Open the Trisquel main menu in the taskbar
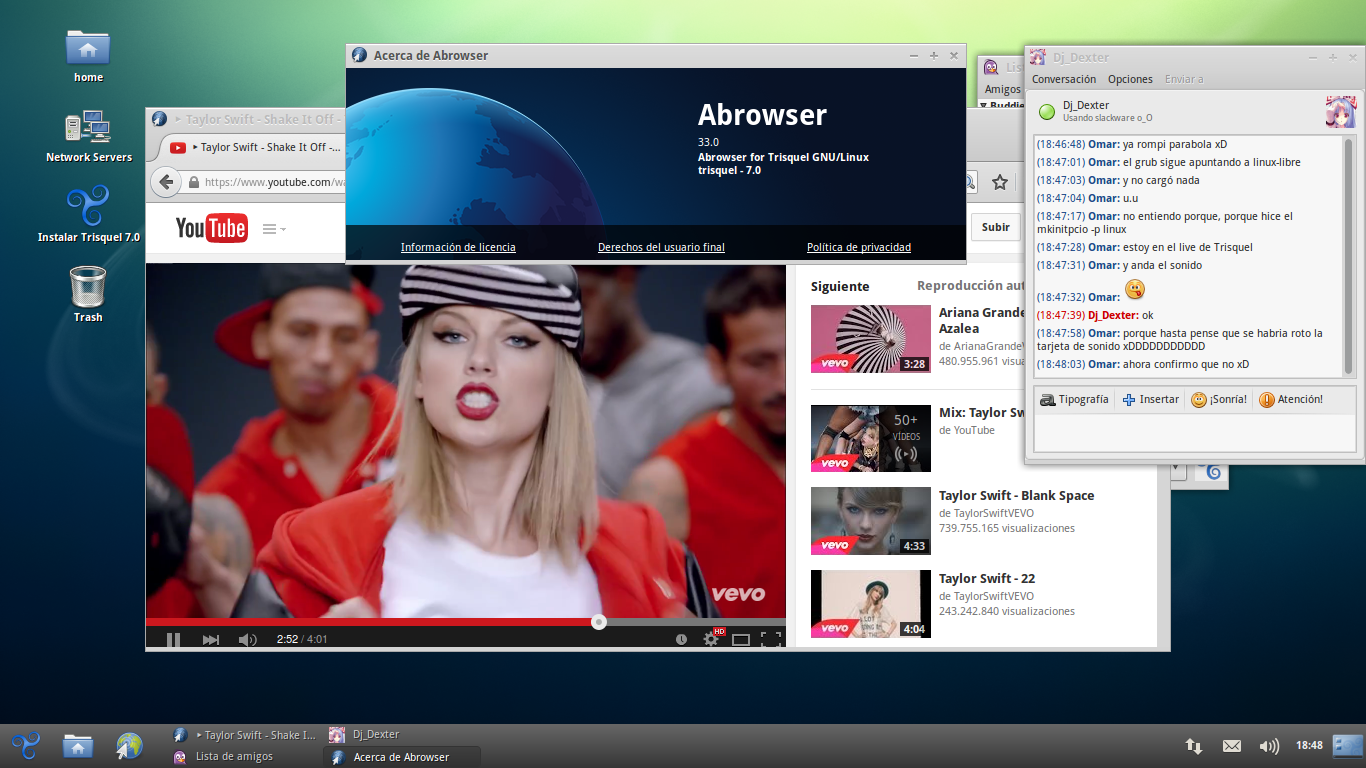 coord(25,745)
